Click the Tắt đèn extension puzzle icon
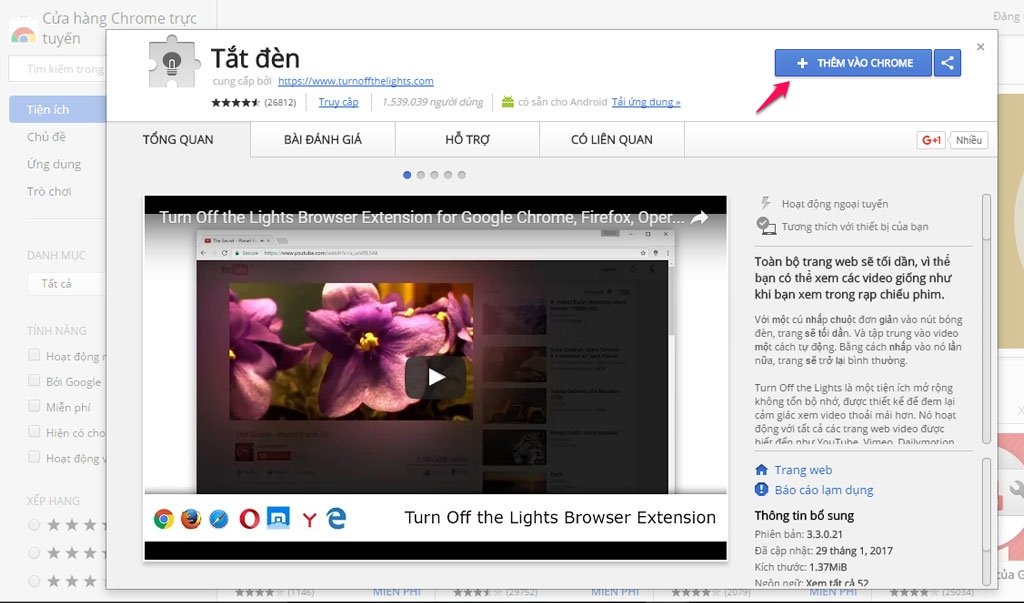 (171, 64)
